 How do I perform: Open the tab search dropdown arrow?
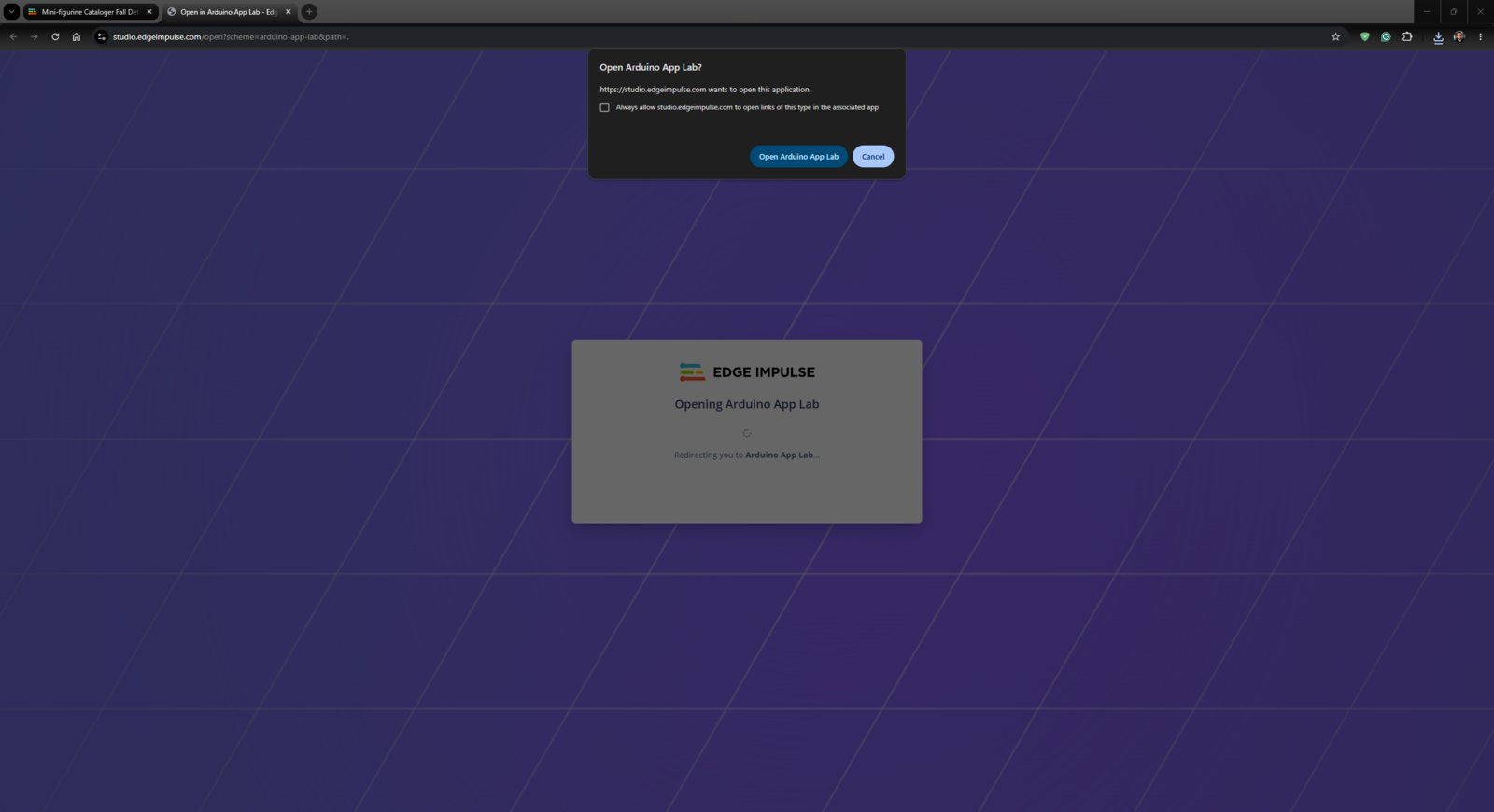tap(11, 12)
